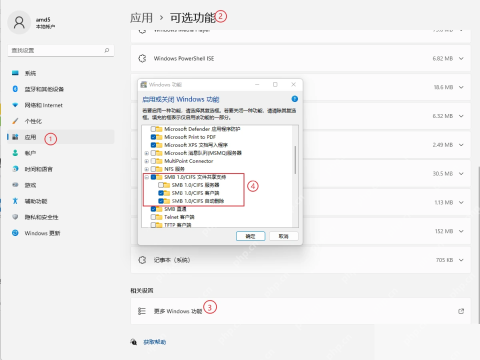Open the Windows 更新 sidebar icon
The height and width of the screenshot is (360, 480).
(x=15, y=233)
